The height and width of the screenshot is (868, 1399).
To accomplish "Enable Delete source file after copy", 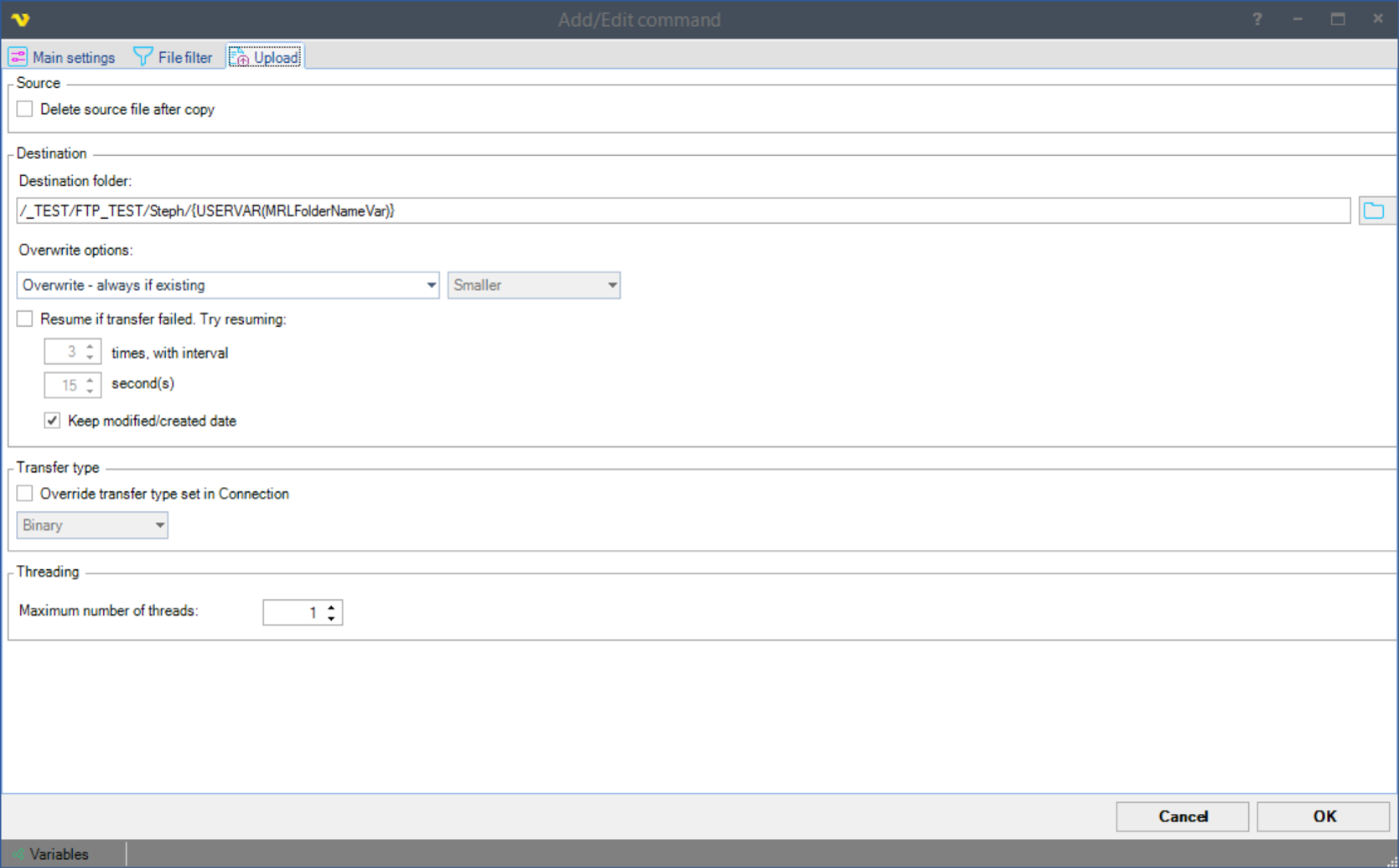I will click(x=25, y=109).
